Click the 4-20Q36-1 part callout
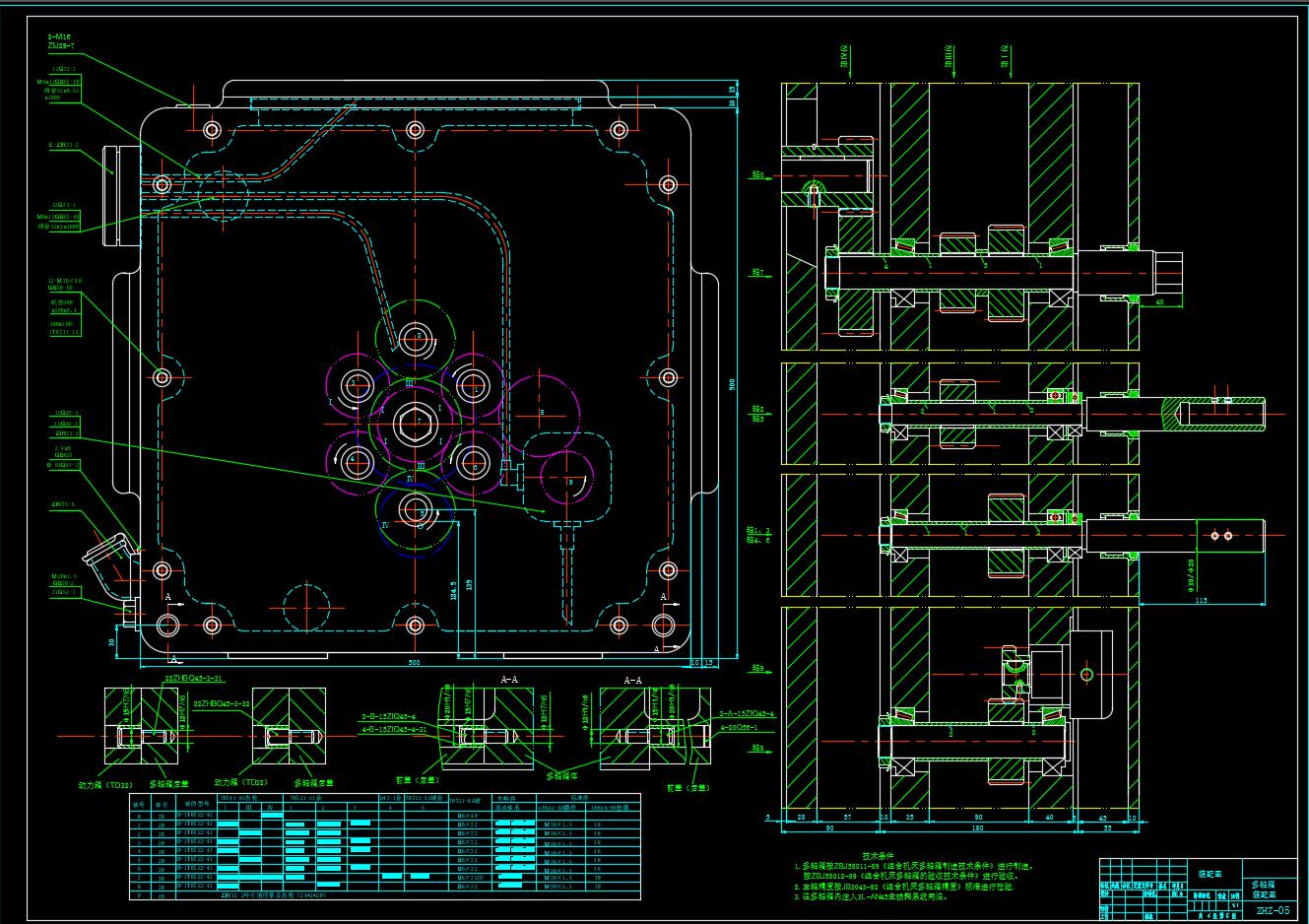Screen dimensions: 1309x924 [x=743, y=727]
